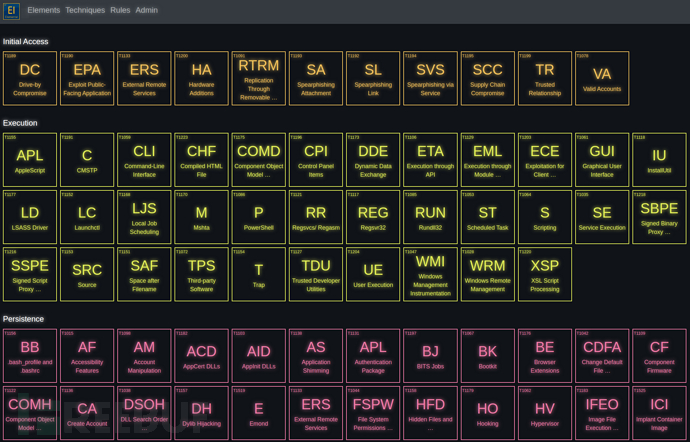The height and width of the screenshot is (442, 690).
Task: Select the ST Scheduled Task tile
Action: pyautogui.click(x=488, y=217)
